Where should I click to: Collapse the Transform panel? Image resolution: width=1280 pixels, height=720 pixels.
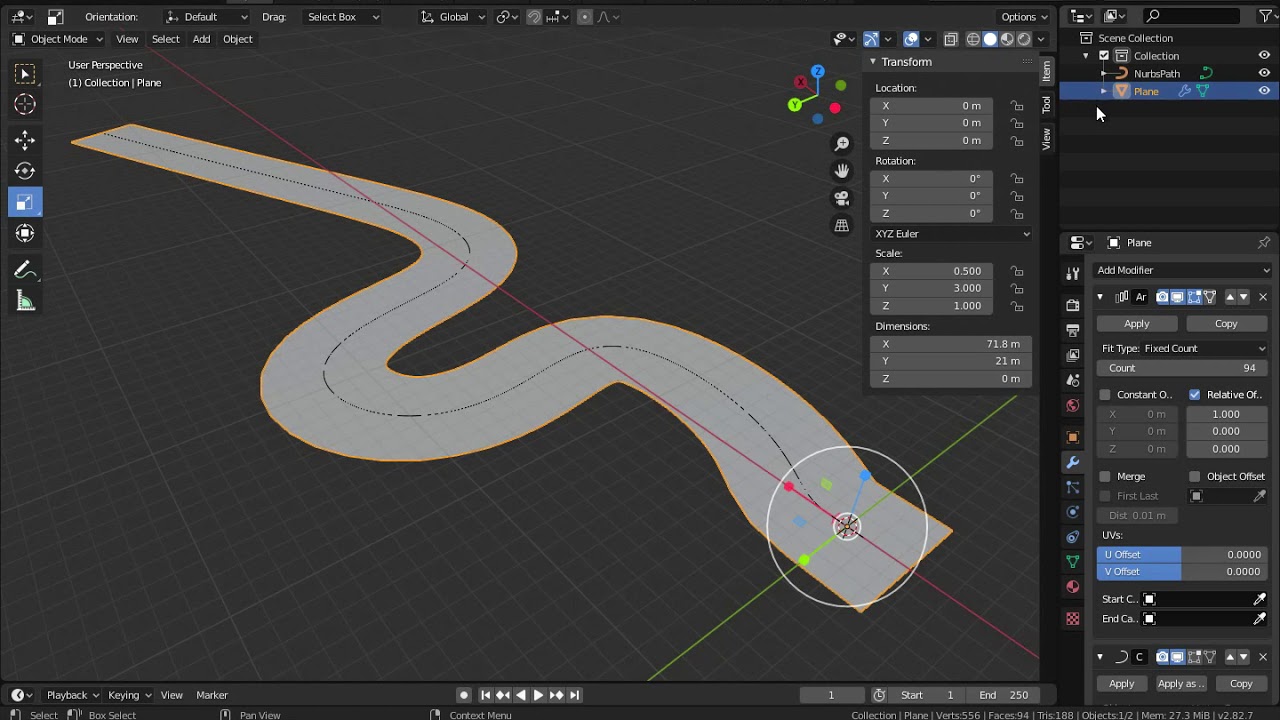pos(872,62)
